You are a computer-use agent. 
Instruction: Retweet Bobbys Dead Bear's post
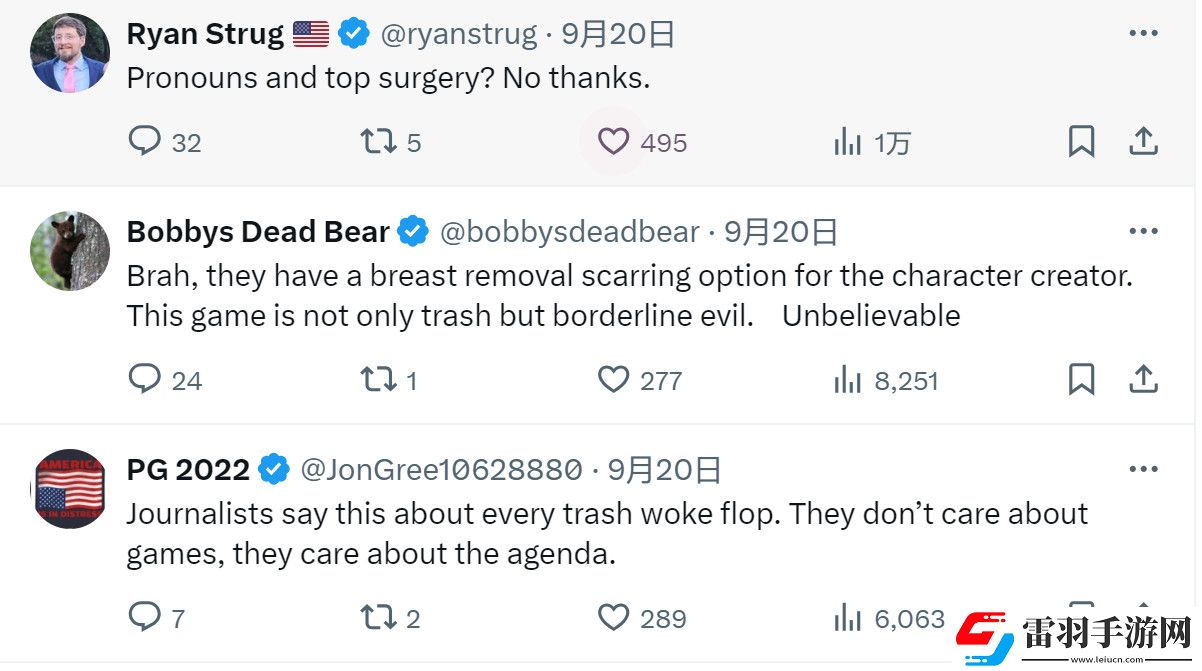[379, 379]
